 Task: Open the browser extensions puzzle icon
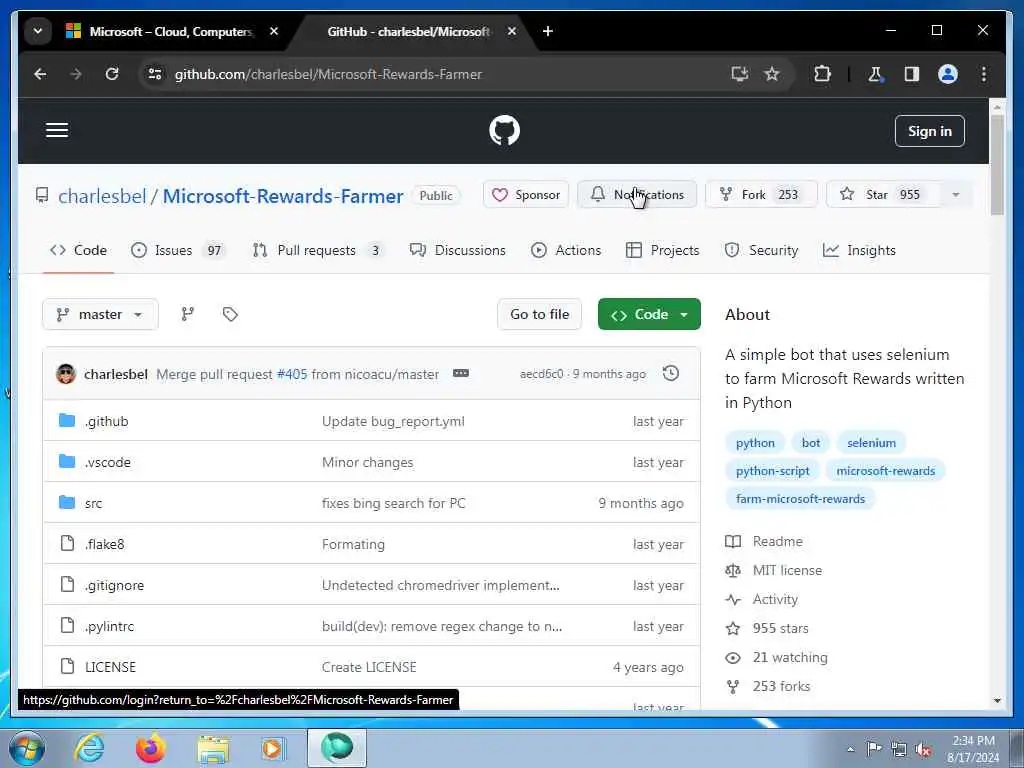[822, 74]
